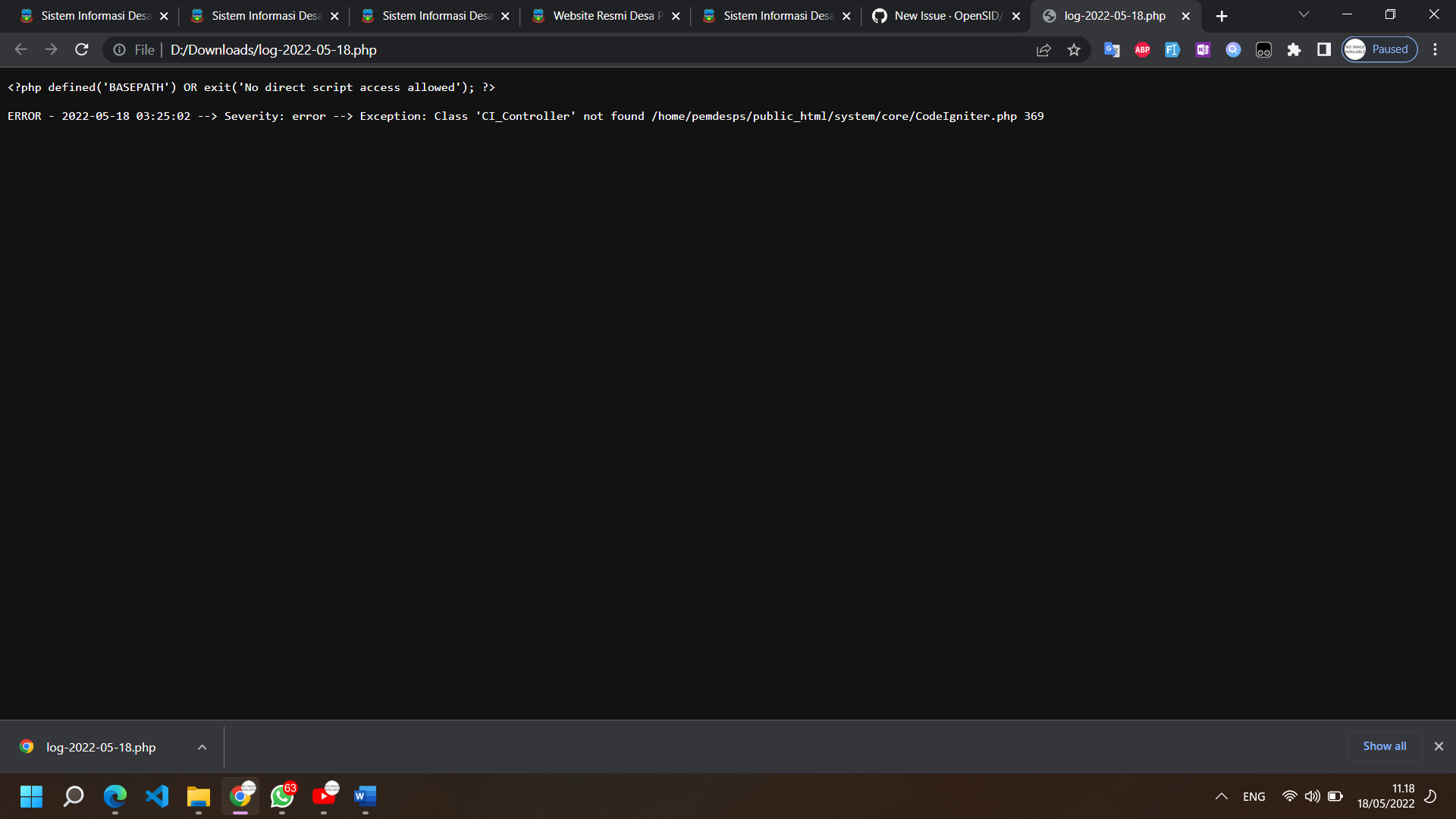Reload the current page
Screen dimensions: 1456x819
pyautogui.click(x=81, y=49)
